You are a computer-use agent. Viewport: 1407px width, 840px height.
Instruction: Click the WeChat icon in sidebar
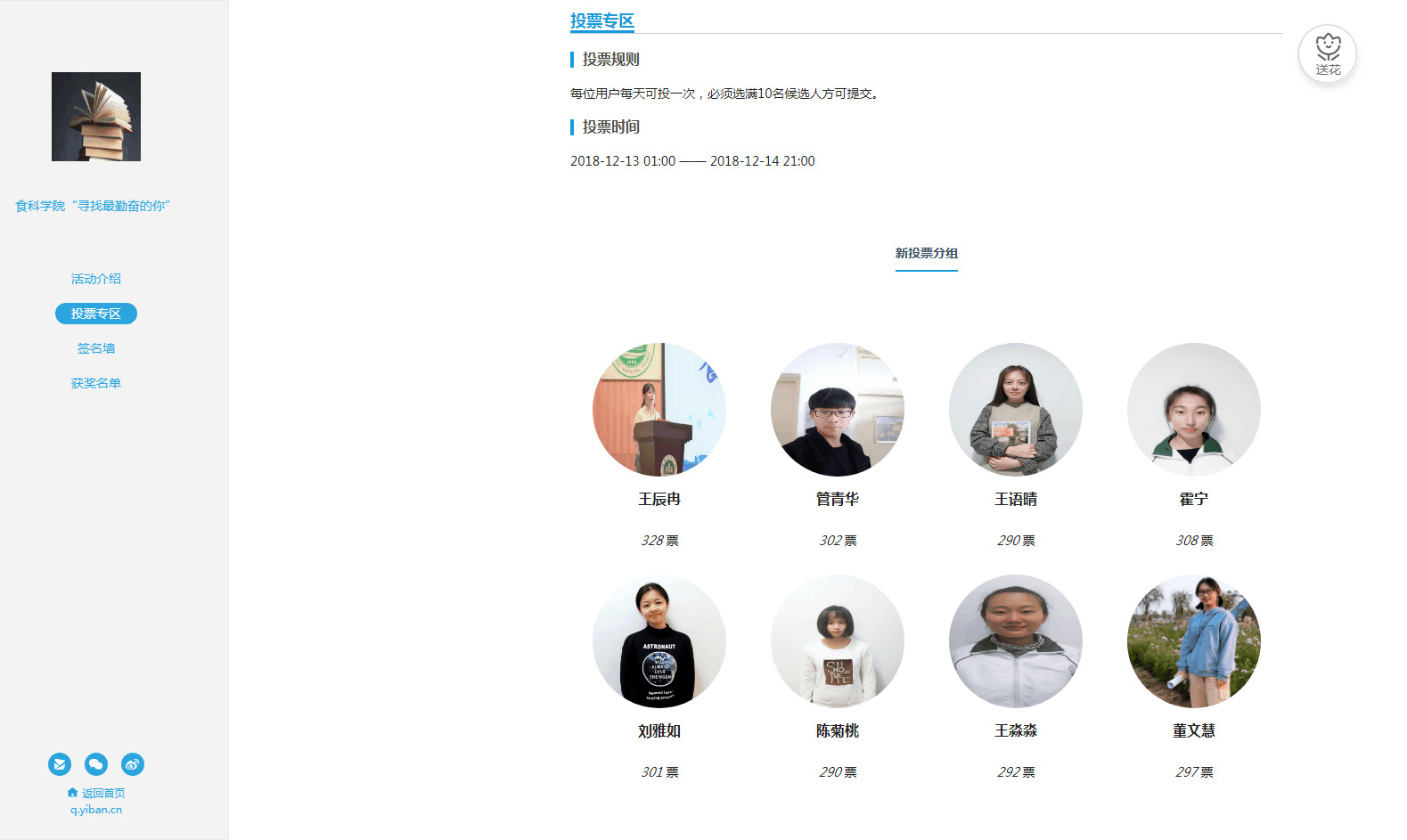pos(96,764)
